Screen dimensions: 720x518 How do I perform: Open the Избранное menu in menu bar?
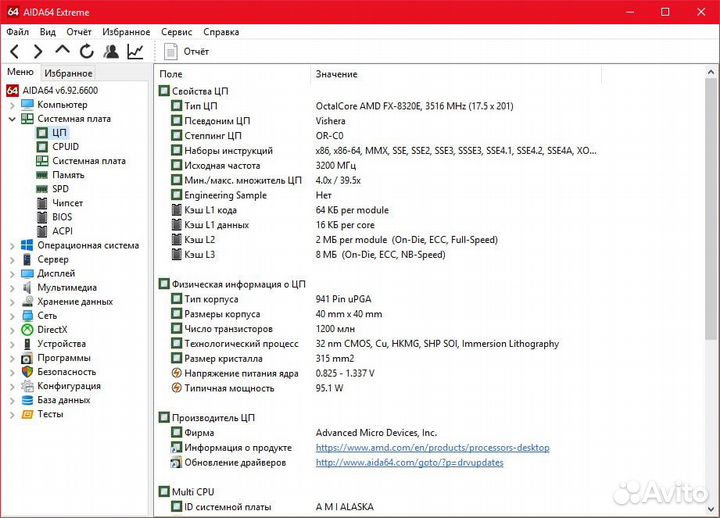pyautogui.click(x=126, y=32)
